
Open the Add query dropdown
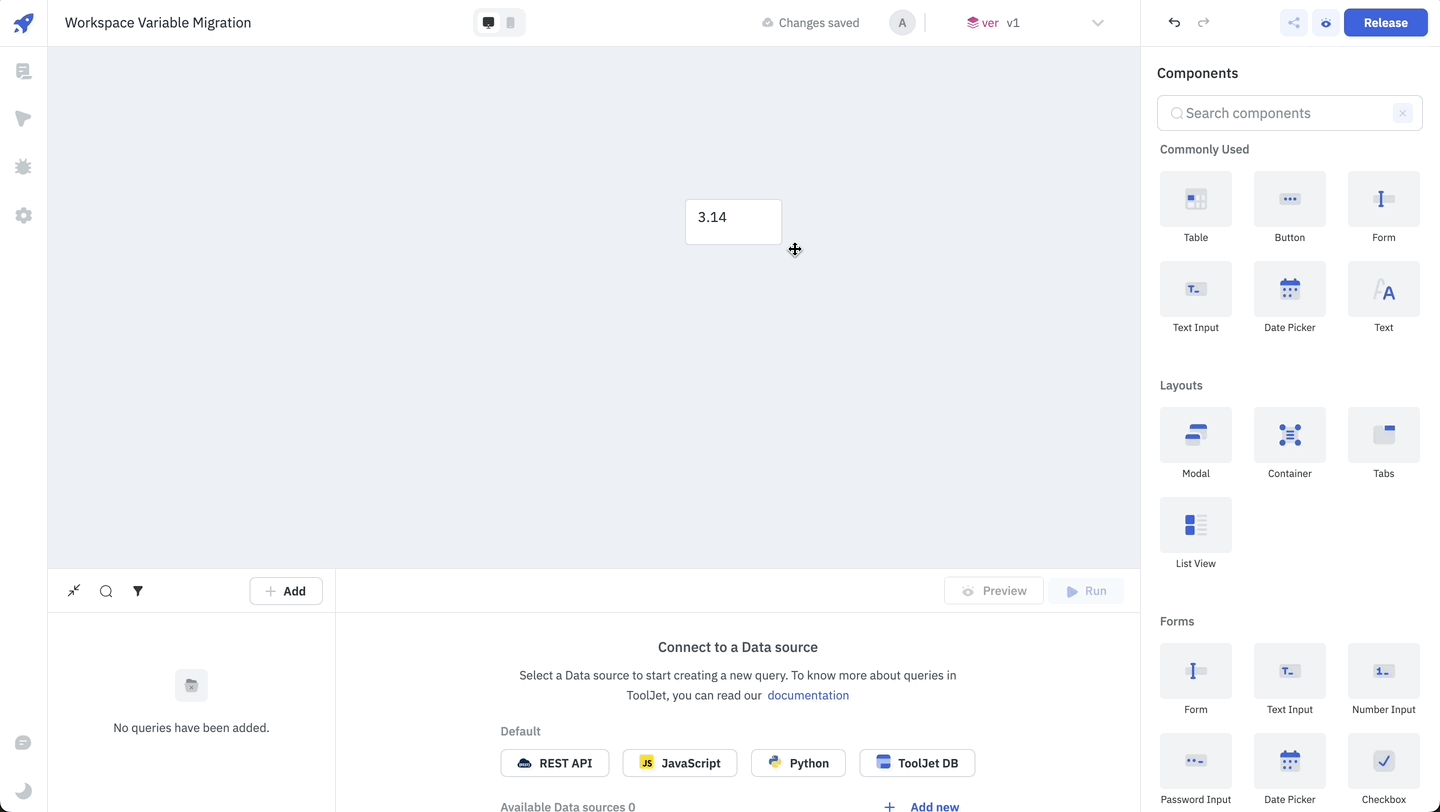[x=285, y=591]
